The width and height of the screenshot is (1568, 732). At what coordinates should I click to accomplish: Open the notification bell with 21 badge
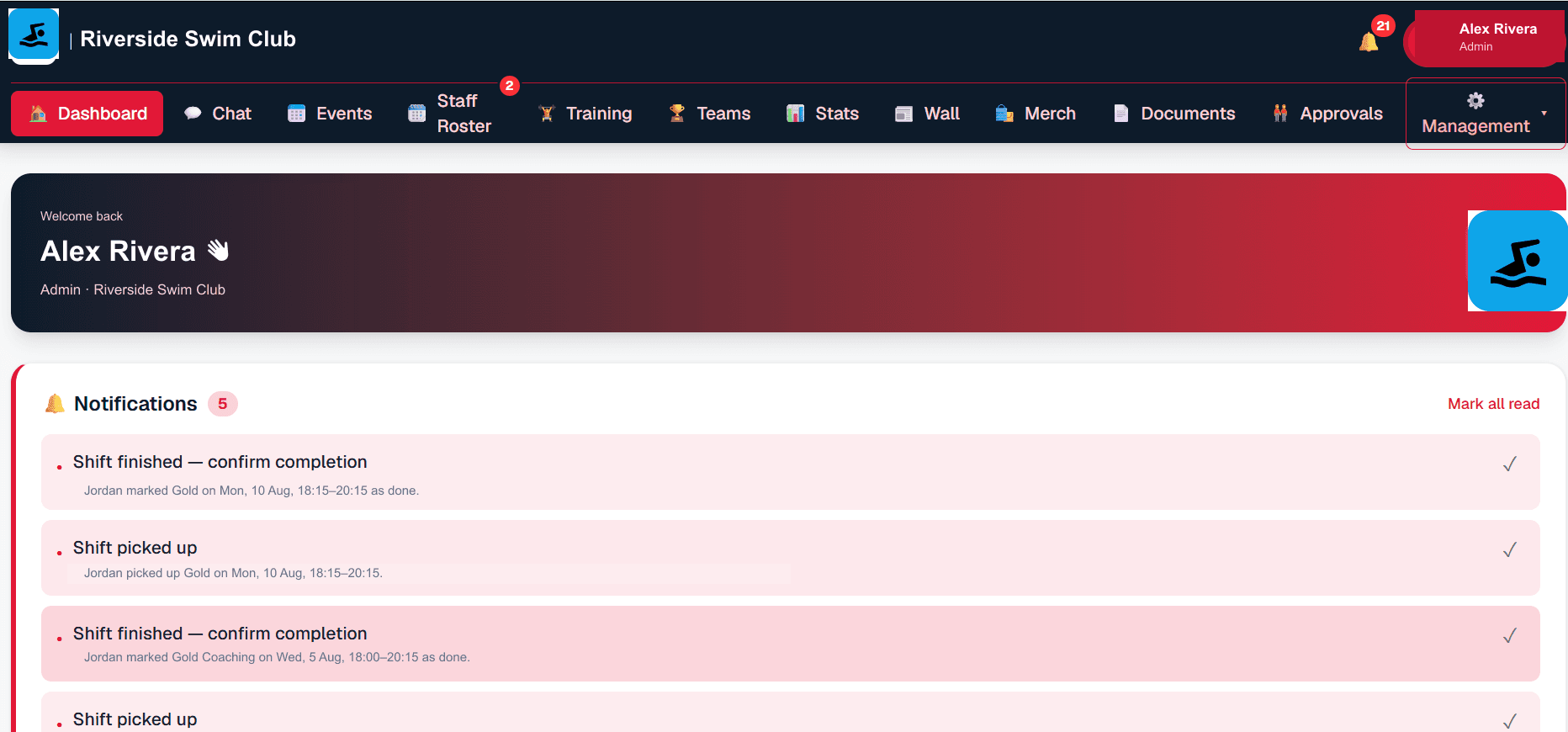click(x=1369, y=41)
